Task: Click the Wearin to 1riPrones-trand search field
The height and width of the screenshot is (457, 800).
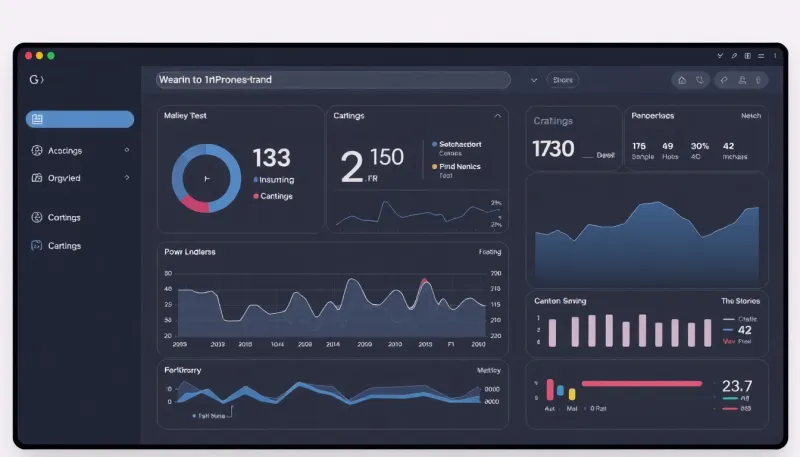Action: pyautogui.click(x=333, y=80)
